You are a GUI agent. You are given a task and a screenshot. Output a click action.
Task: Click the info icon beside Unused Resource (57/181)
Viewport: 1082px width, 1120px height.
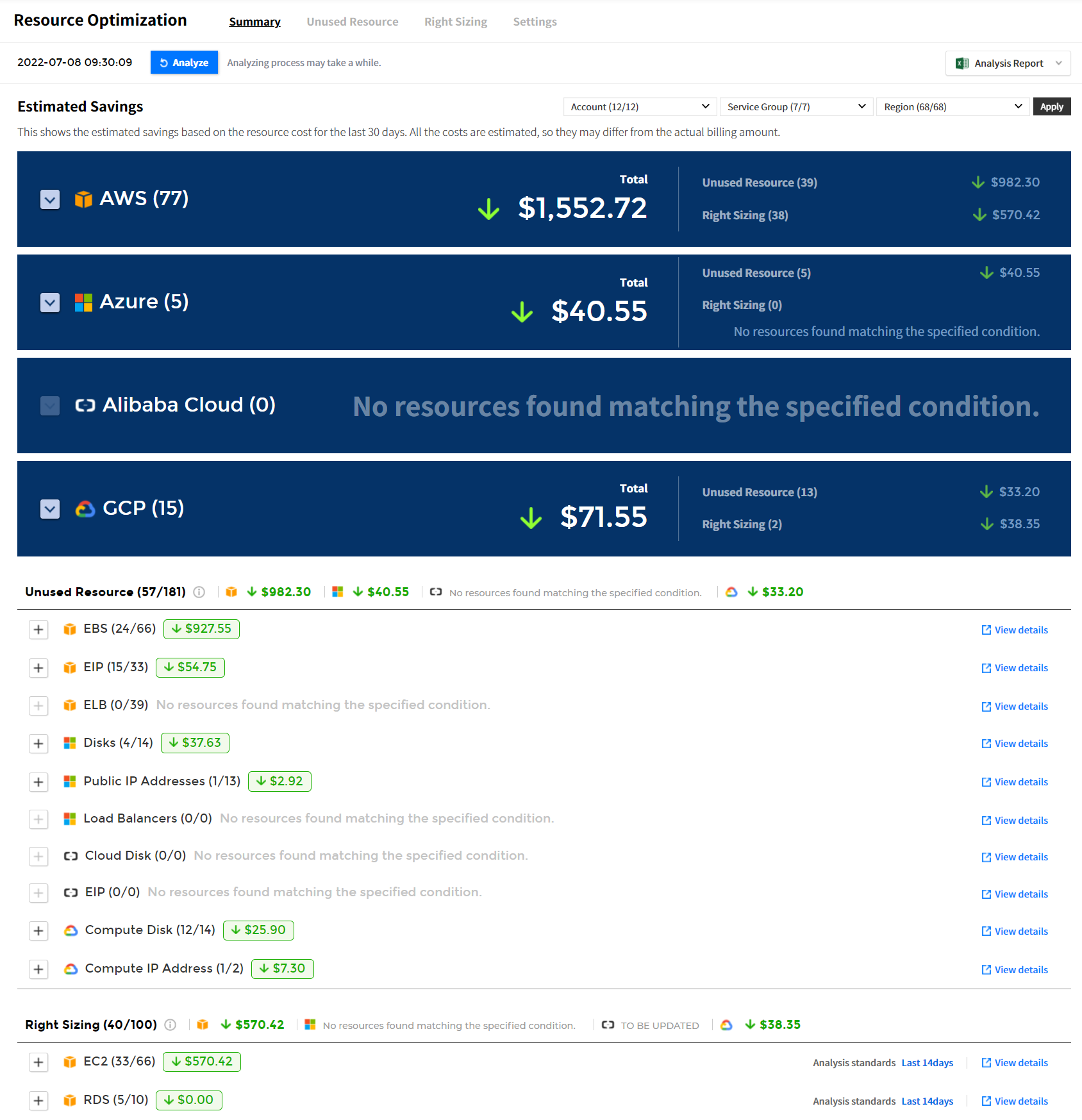pyautogui.click(x=199, y=592)
